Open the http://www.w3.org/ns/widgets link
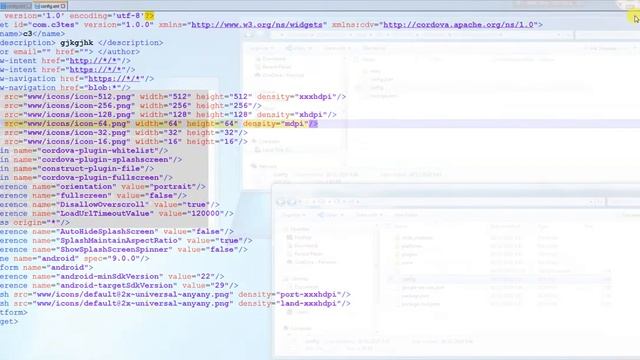Image resolution: width=640 pixels, height=360 pixels. (257, 25)
